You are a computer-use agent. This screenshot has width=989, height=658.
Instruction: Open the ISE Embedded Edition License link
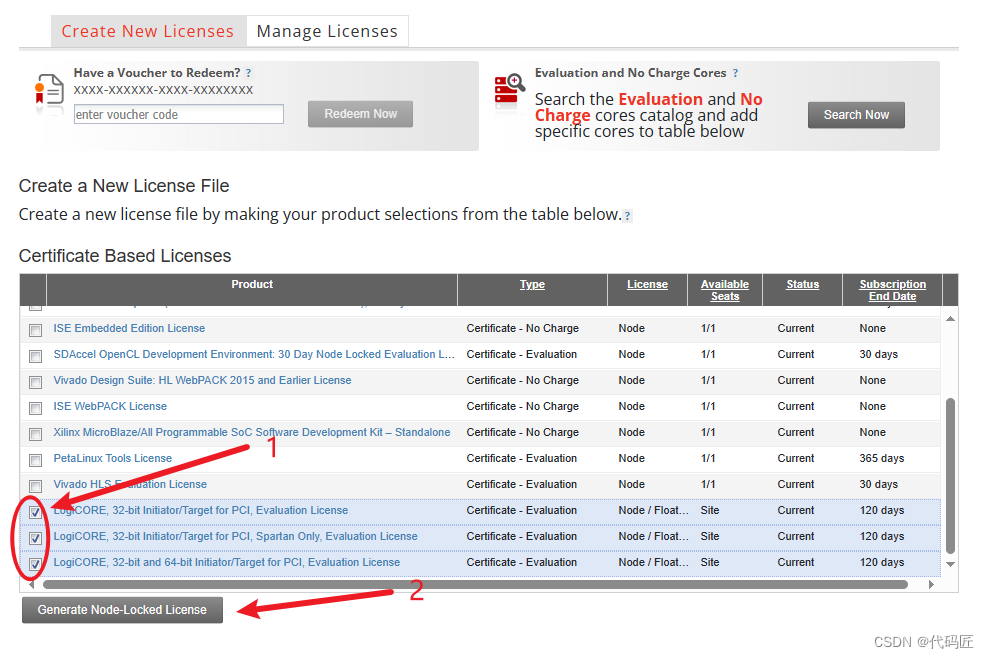tap(129, 328)
